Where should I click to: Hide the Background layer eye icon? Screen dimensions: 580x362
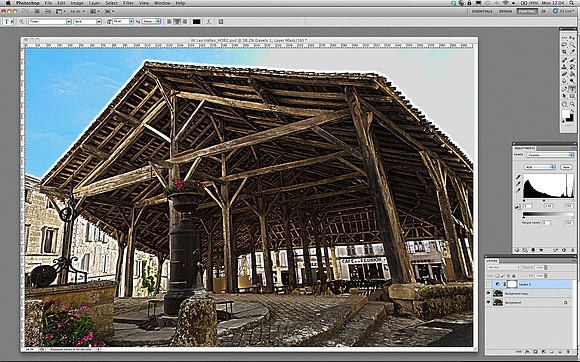[488, 302]
